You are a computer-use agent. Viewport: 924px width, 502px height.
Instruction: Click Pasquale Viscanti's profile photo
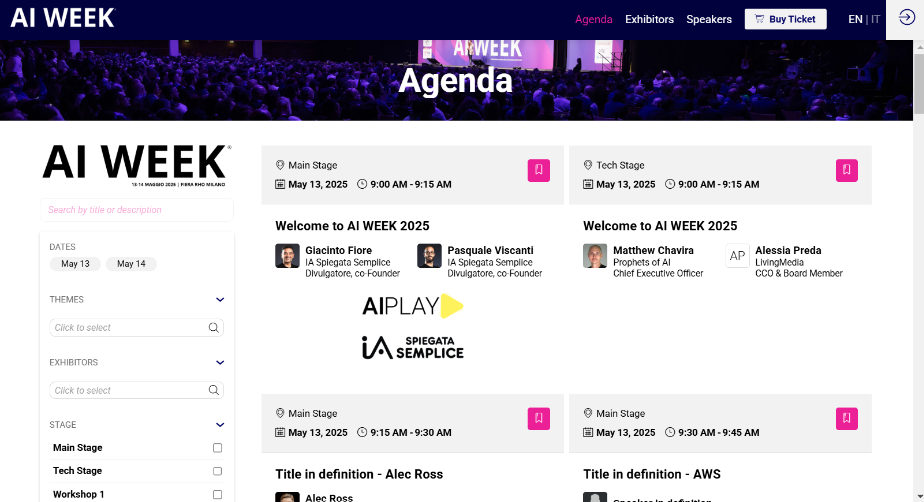tap(429, 256)
